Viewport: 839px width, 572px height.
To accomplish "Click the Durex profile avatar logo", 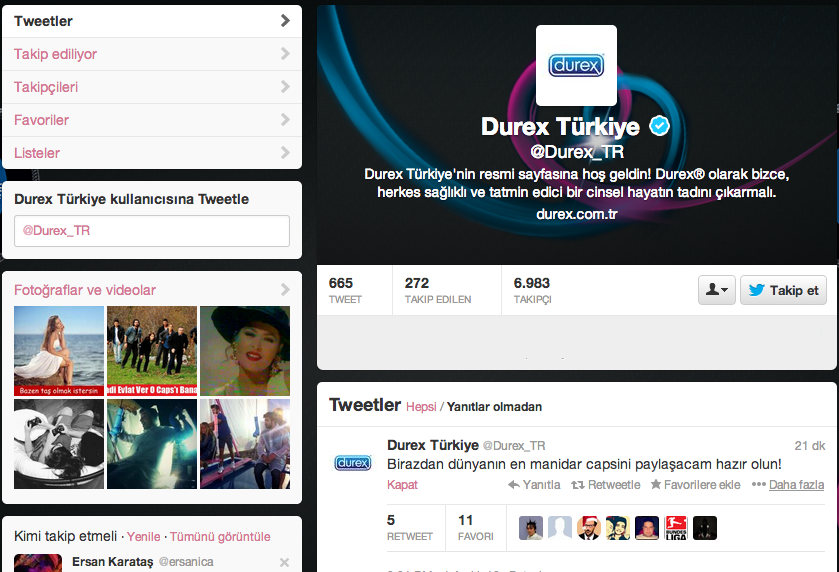I will pos(576,65).
